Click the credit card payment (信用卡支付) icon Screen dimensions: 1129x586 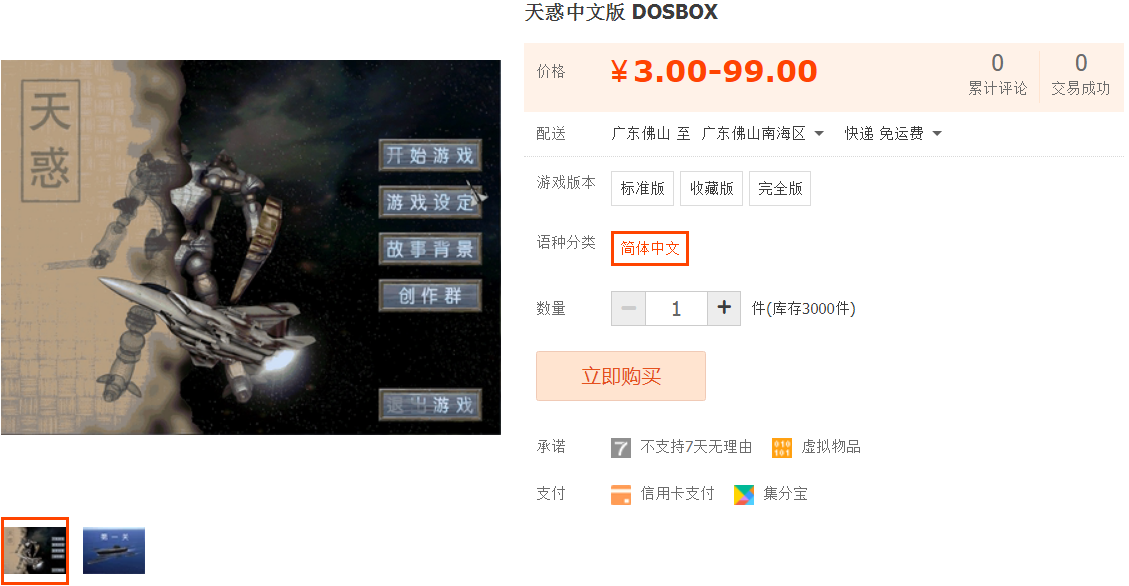point(621,495)
